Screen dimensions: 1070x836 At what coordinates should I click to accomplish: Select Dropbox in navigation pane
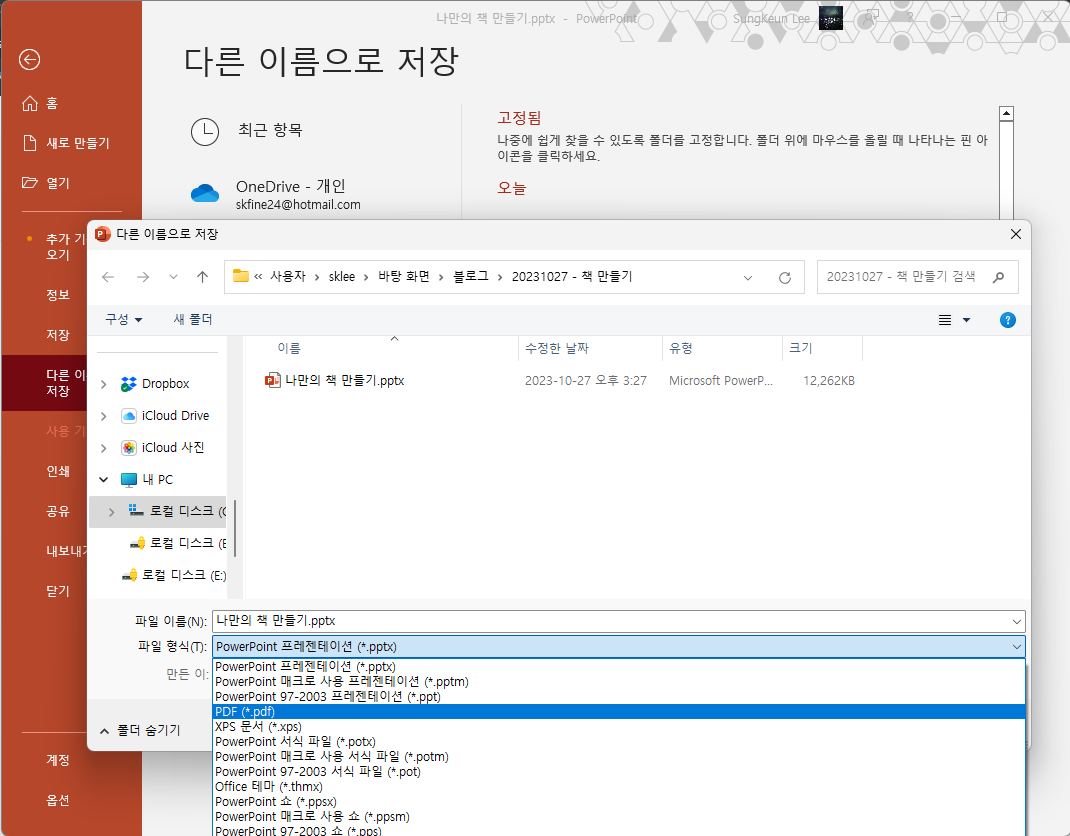pos(155,384)
